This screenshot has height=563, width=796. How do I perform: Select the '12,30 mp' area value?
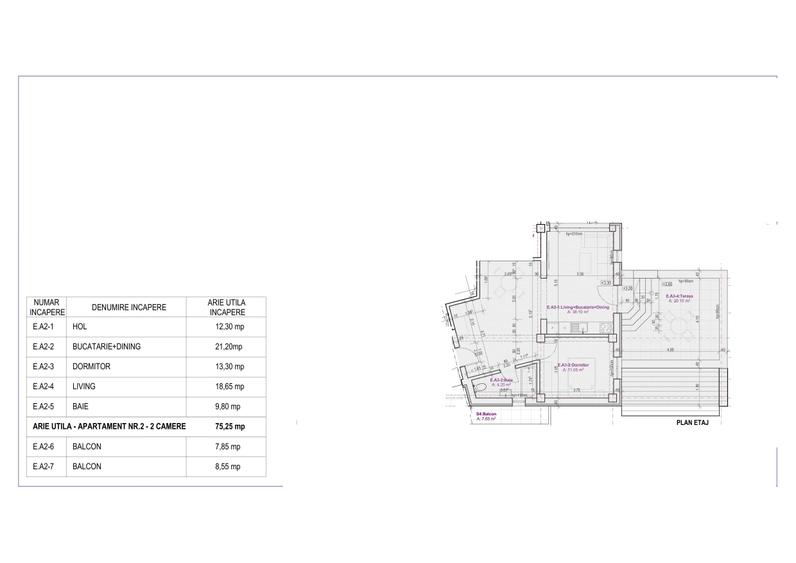229,326
